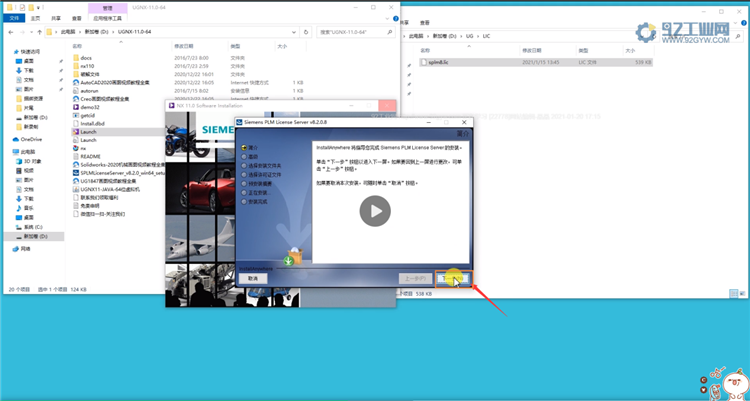The height and width of the screenshot is (401, 750).
Task: Open the 共享 ribbon tab in the UGNX window
Action: click(x=56, y=18)
